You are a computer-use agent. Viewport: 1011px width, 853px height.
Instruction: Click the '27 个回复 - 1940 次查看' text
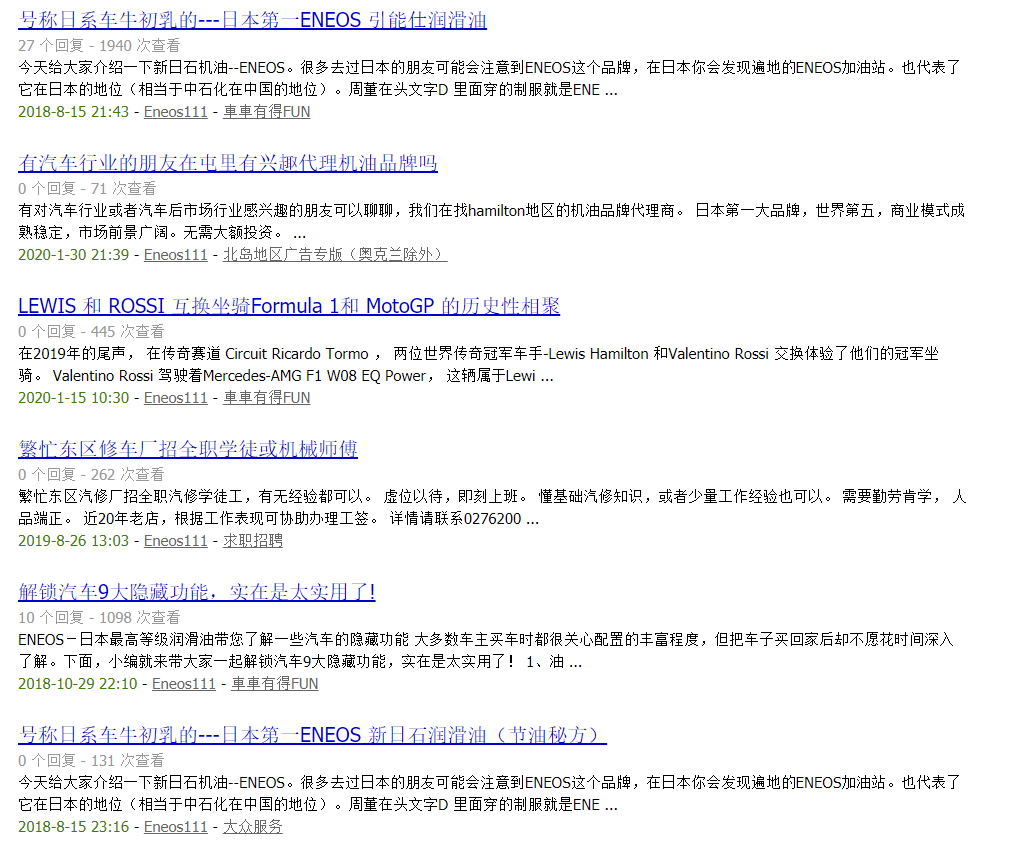[x=99, y=46]
